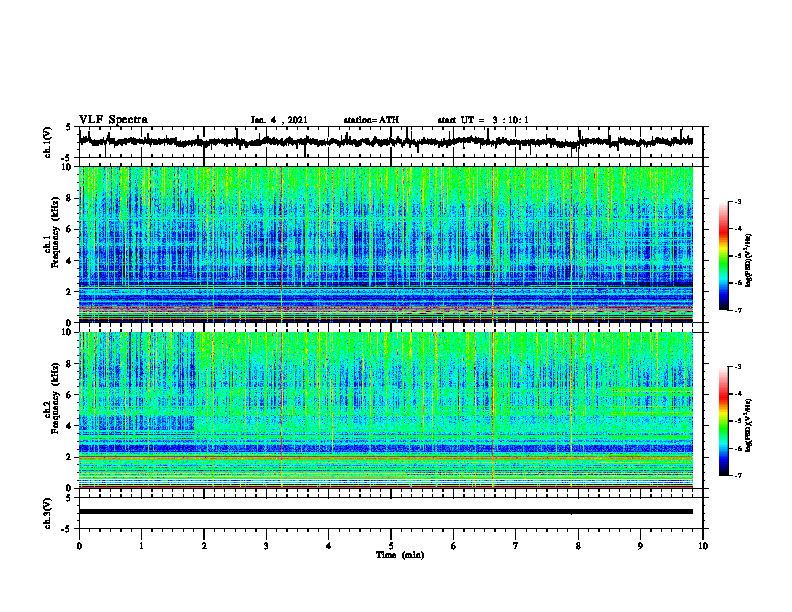
Task: Click the ch.2 colorbar log(PSD) label
Action: tap(749, 425)
